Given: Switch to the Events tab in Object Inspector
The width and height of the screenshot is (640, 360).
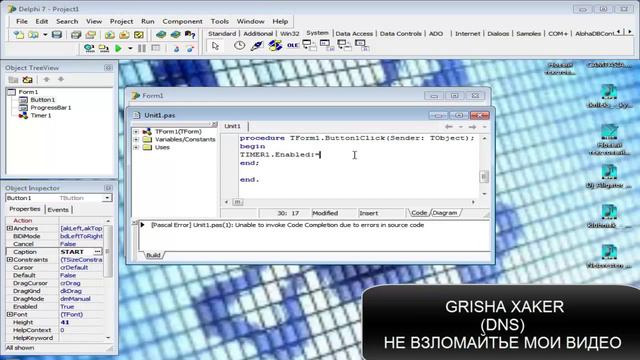Looking at the screenshot, I should (x=58, y=209).
